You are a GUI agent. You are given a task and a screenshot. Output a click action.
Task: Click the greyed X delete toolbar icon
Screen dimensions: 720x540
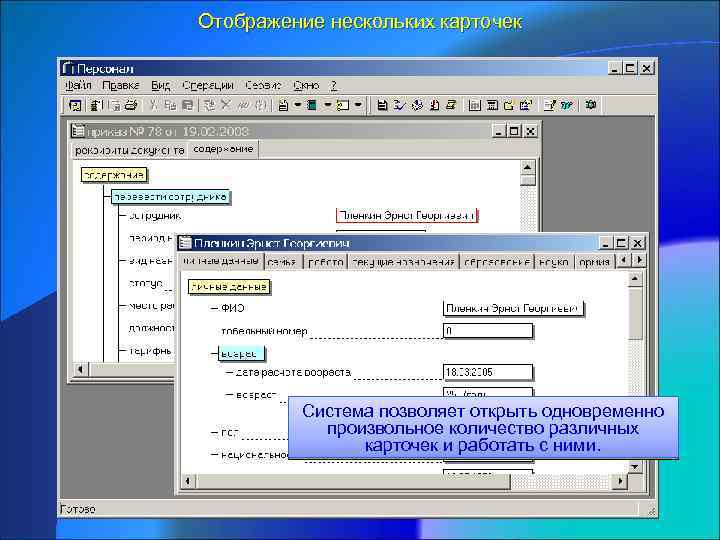(225, 105)
